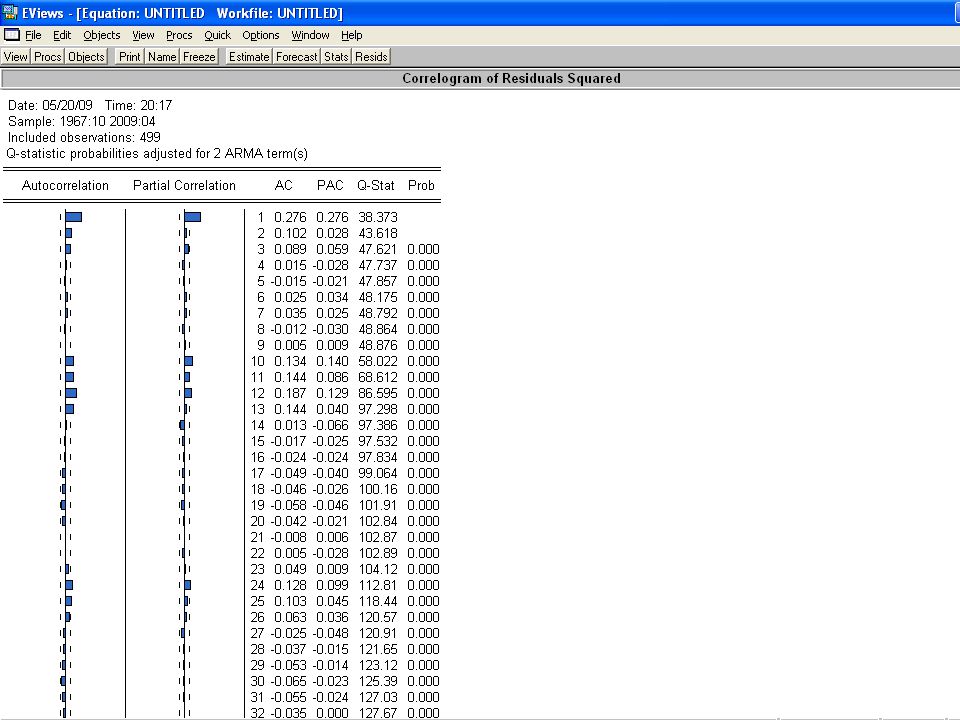Click the Name toolbar button

[x=162, y=57]
